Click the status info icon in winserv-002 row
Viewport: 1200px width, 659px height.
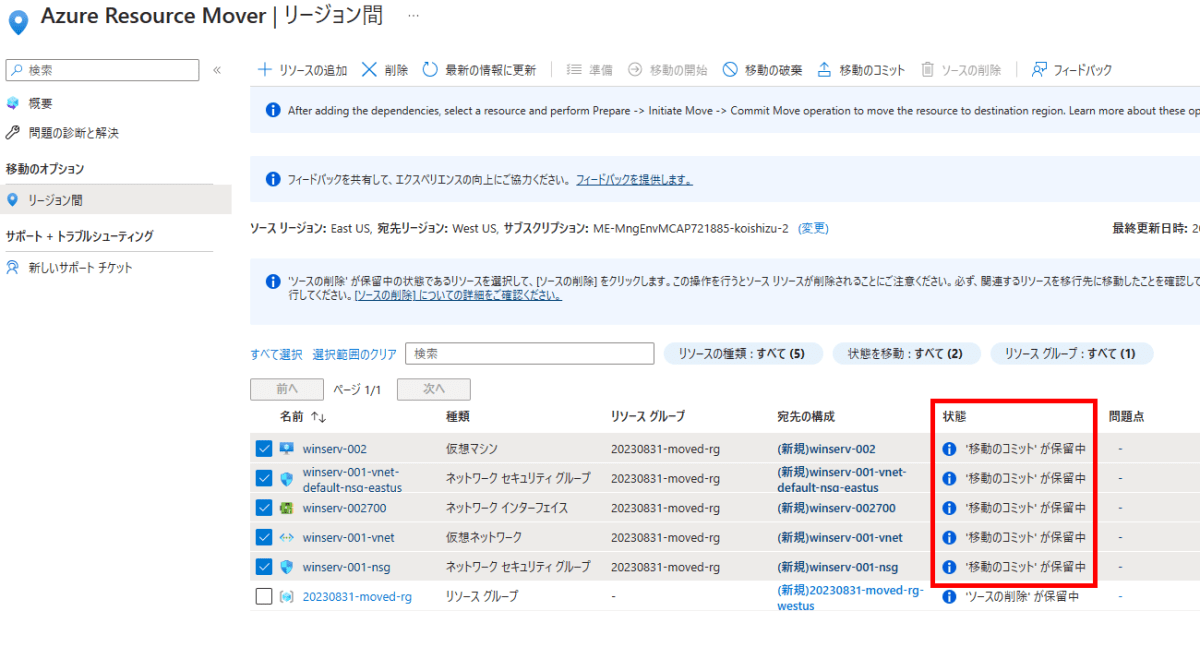pyautogui.click(x=950, y=449)
